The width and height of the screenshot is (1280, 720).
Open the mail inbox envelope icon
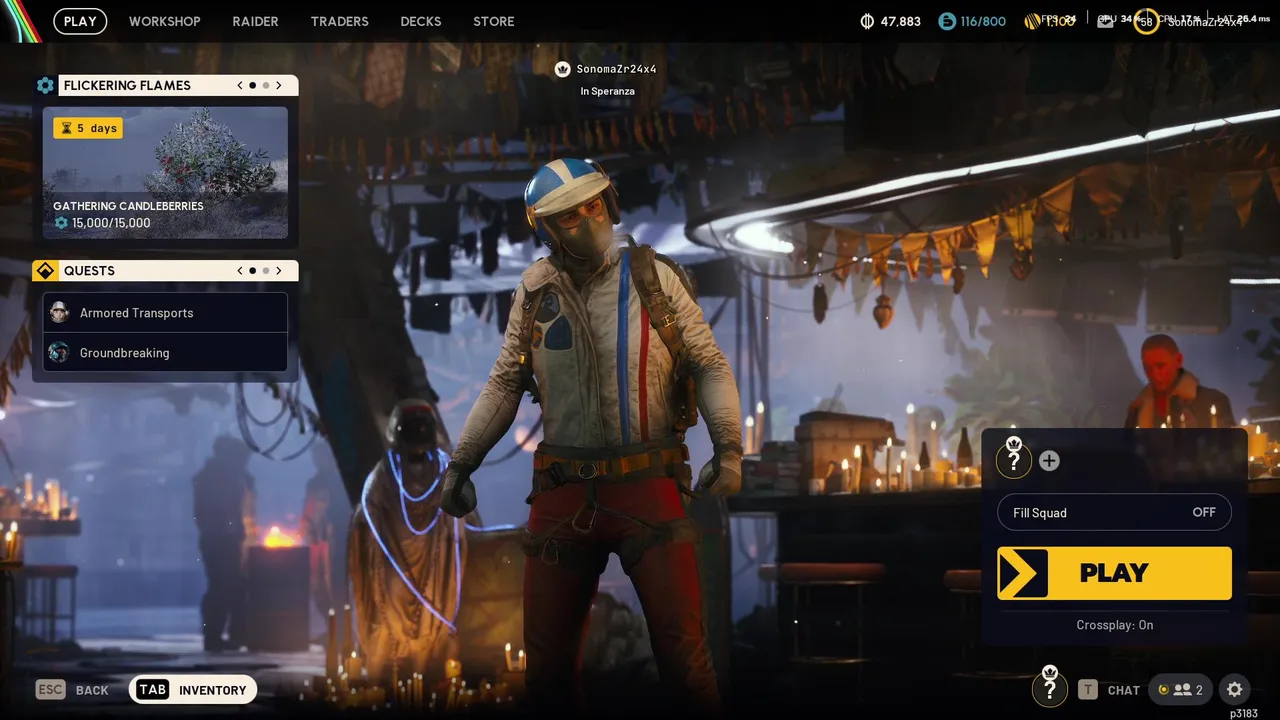(x=1105, y=21)
